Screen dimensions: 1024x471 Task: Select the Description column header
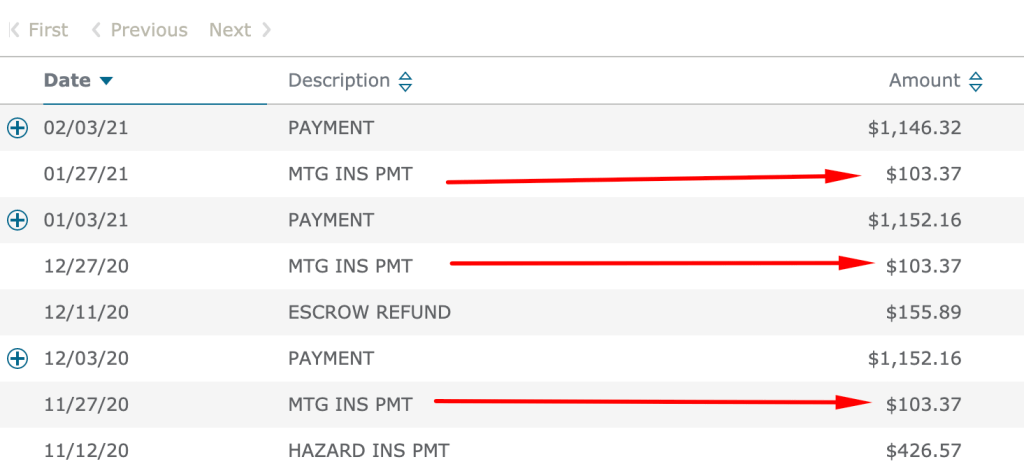pyautogui.click(x=339, y=80)
